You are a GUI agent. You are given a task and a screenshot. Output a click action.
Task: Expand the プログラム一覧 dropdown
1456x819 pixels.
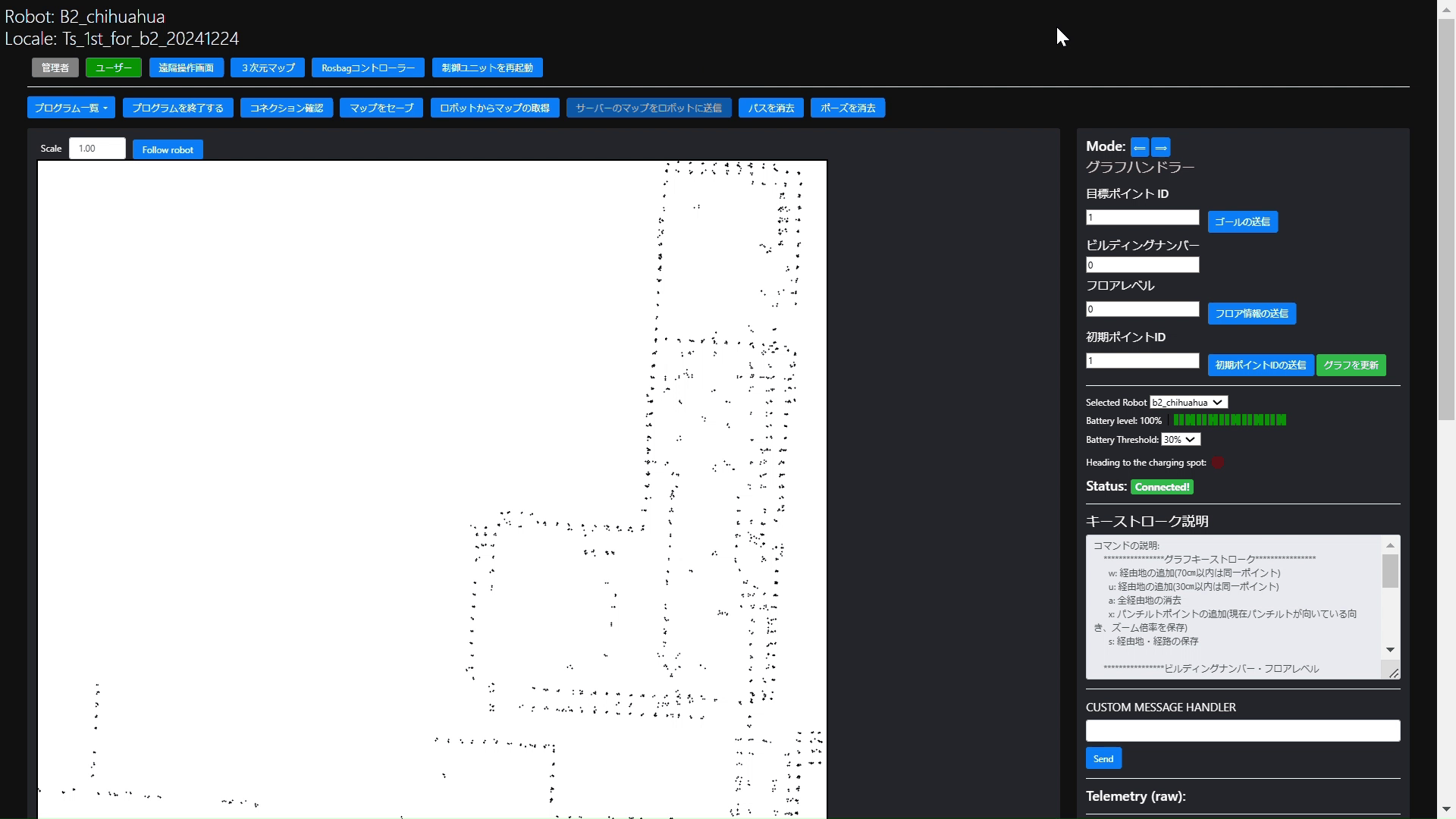click(x=71, y=108)
